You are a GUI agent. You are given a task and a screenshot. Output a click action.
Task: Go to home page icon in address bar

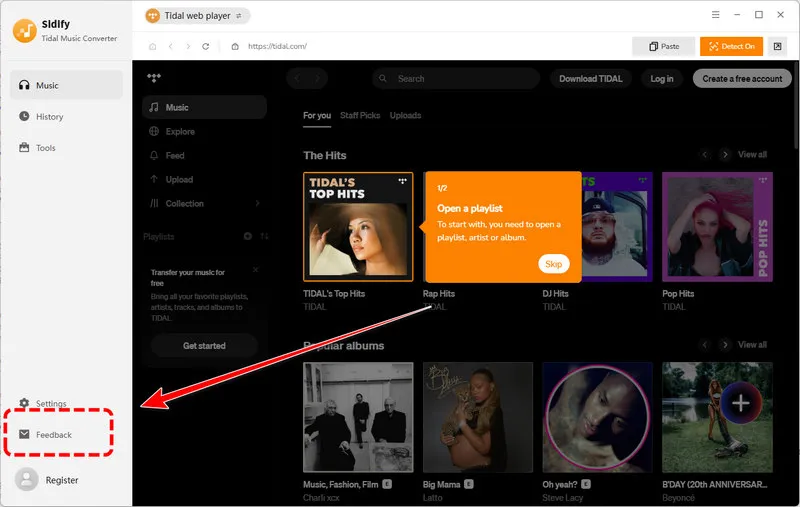pyautogui.click(x=153, y=46)
